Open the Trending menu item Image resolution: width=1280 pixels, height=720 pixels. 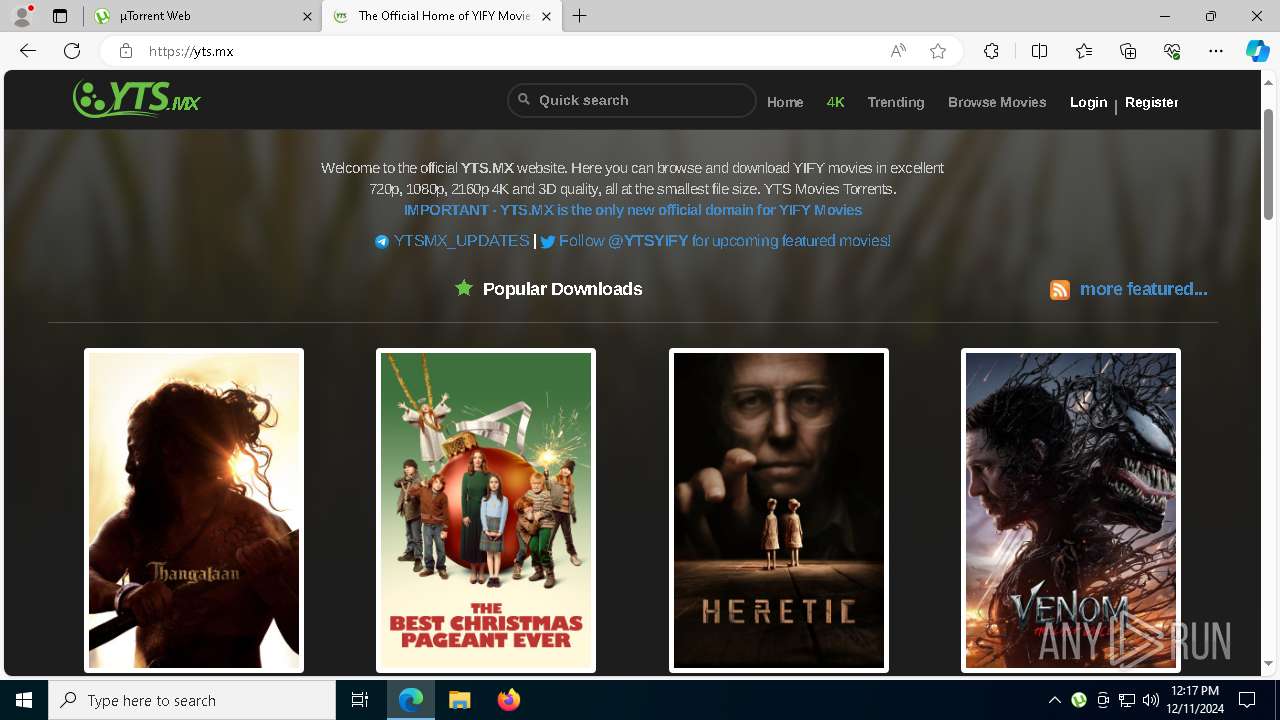tap(896, 102)
